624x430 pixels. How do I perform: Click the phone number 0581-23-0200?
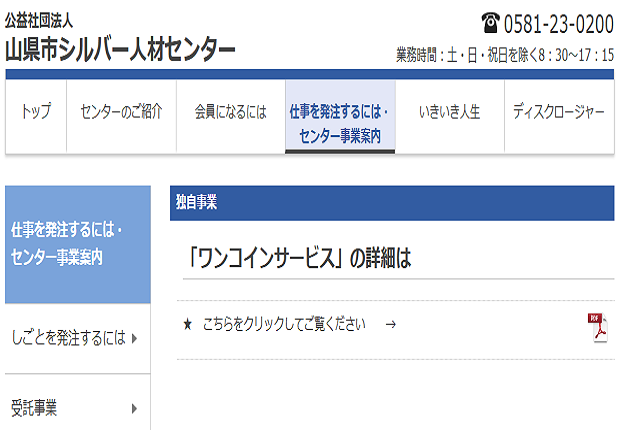[x=558, y=23]
